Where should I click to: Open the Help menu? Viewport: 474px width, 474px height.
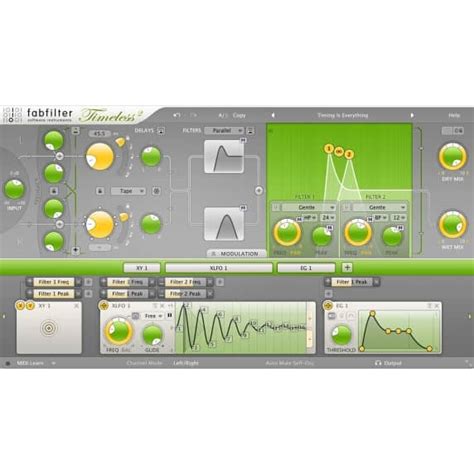pyautogui.click(x=454, y=115)
